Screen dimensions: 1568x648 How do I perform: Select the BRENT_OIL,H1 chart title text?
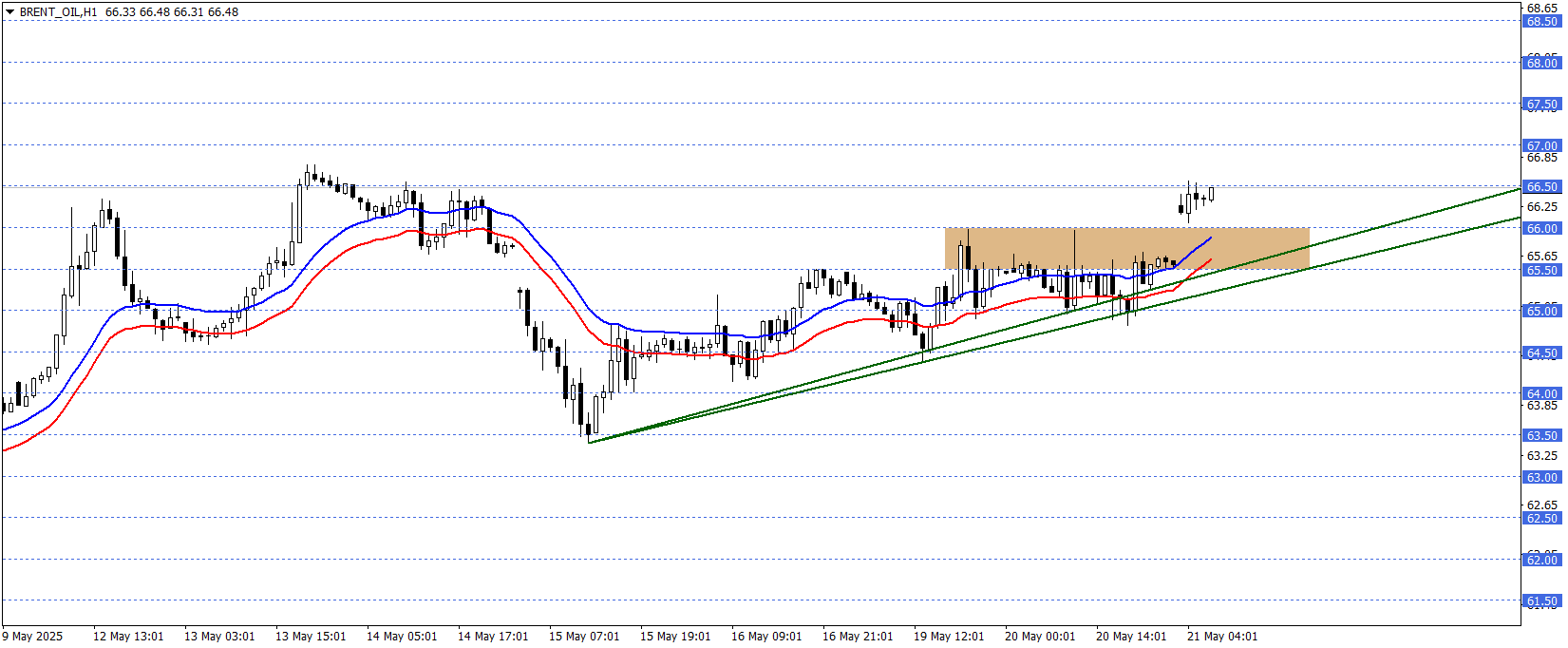point(59,12)
